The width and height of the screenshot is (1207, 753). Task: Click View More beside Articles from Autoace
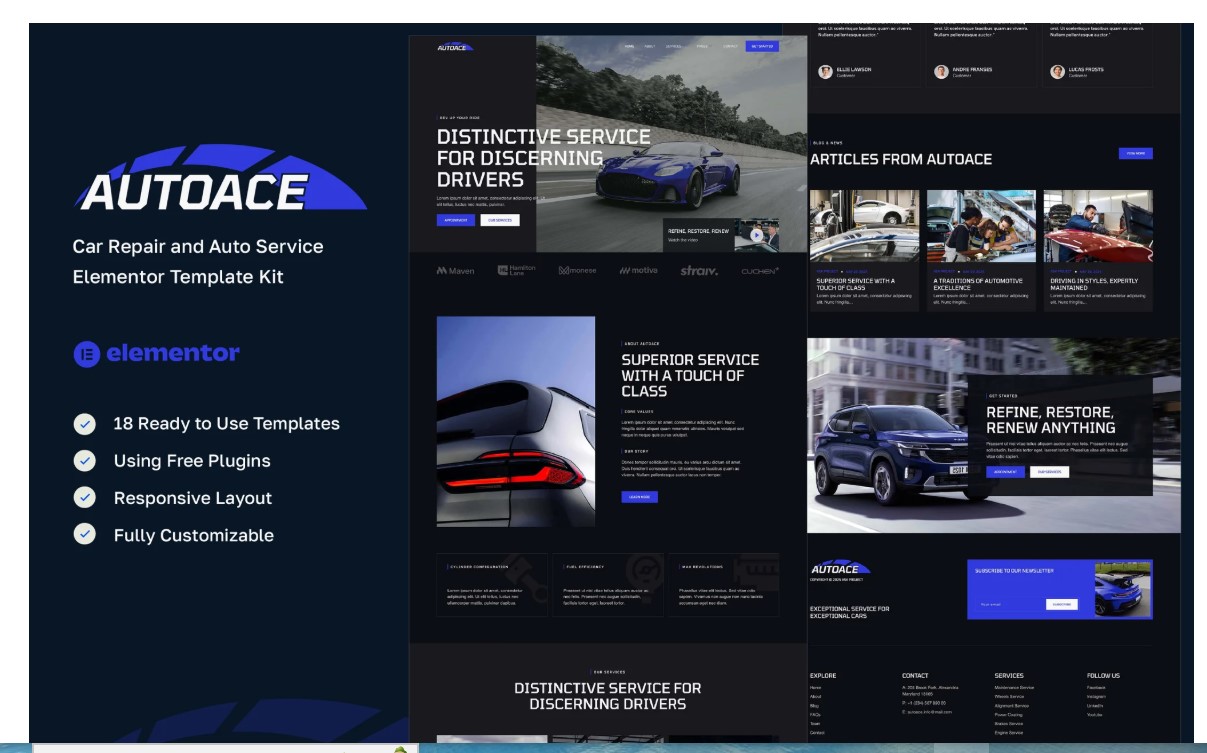click(1136, 154)
